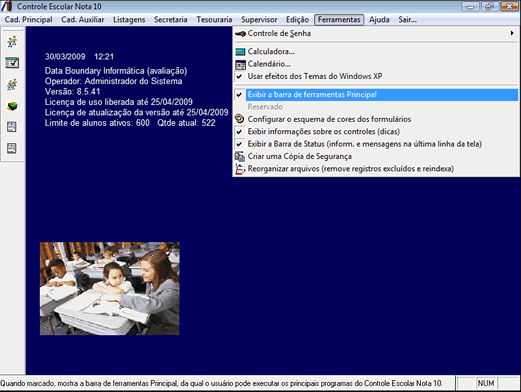
Task: Click the NUM indicator in status bar
Action: (486, 383)
